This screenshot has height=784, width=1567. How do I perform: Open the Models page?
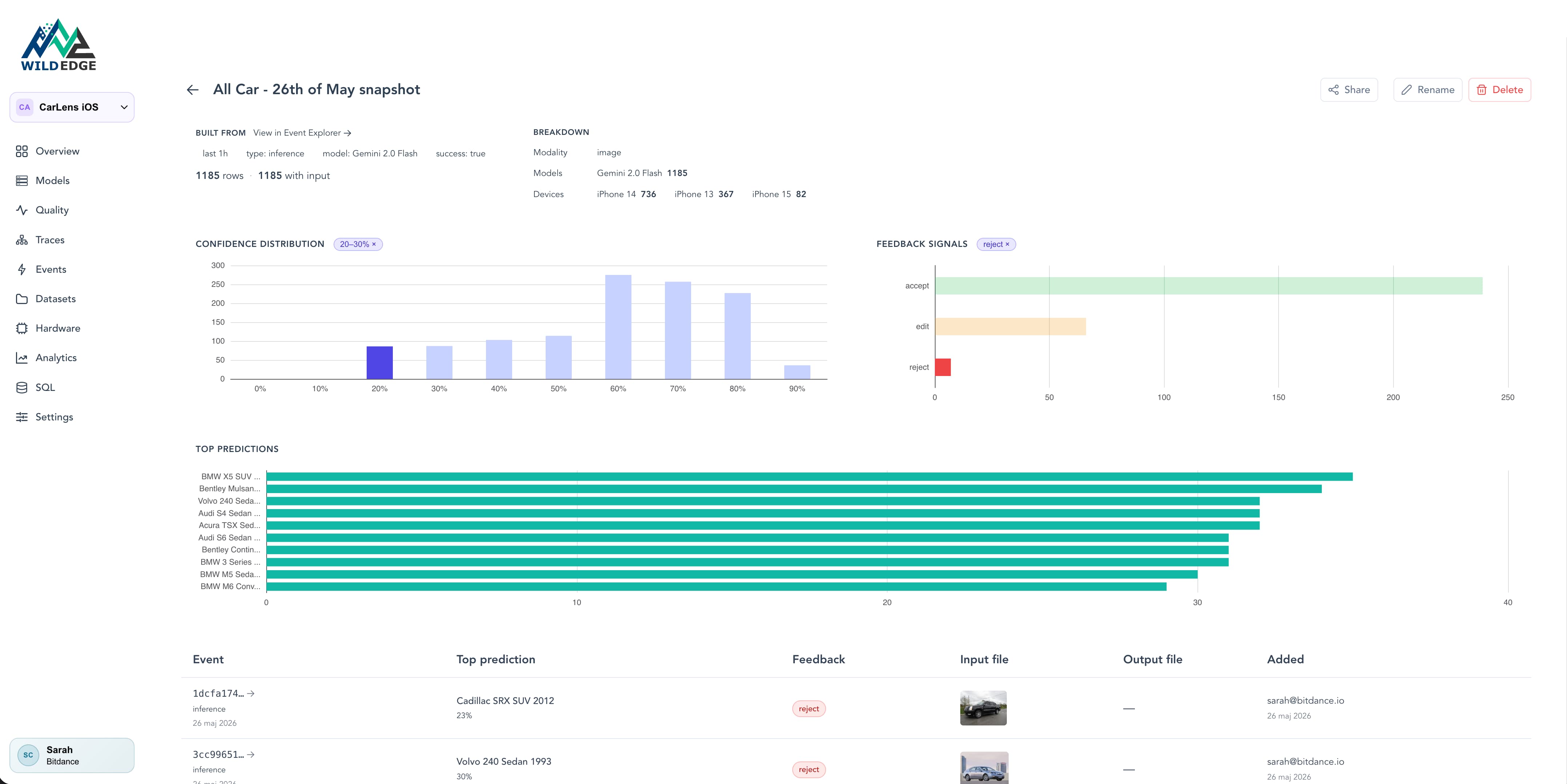[52, 181]
